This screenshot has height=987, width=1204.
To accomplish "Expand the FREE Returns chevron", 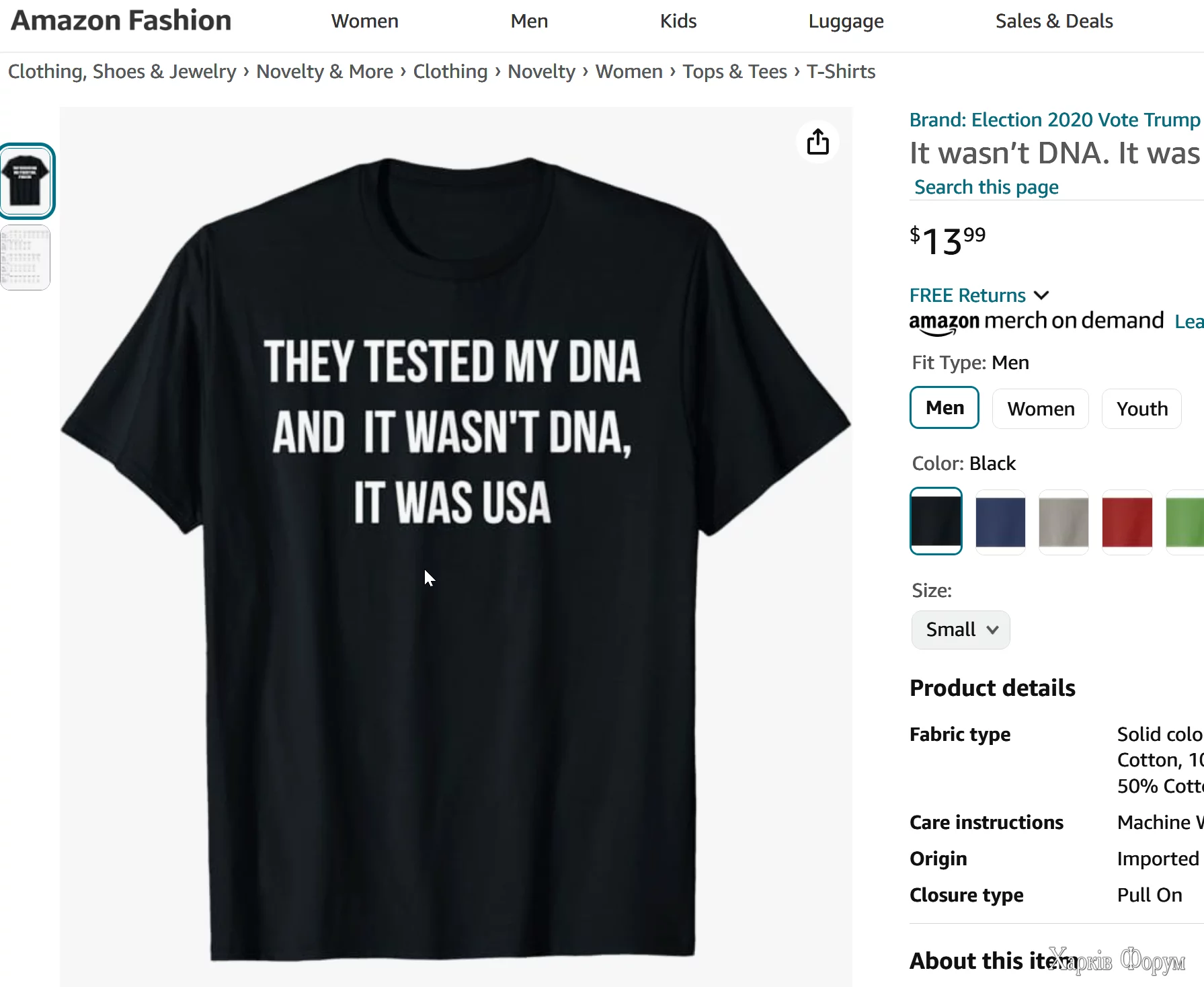I will coord(1041,295).
